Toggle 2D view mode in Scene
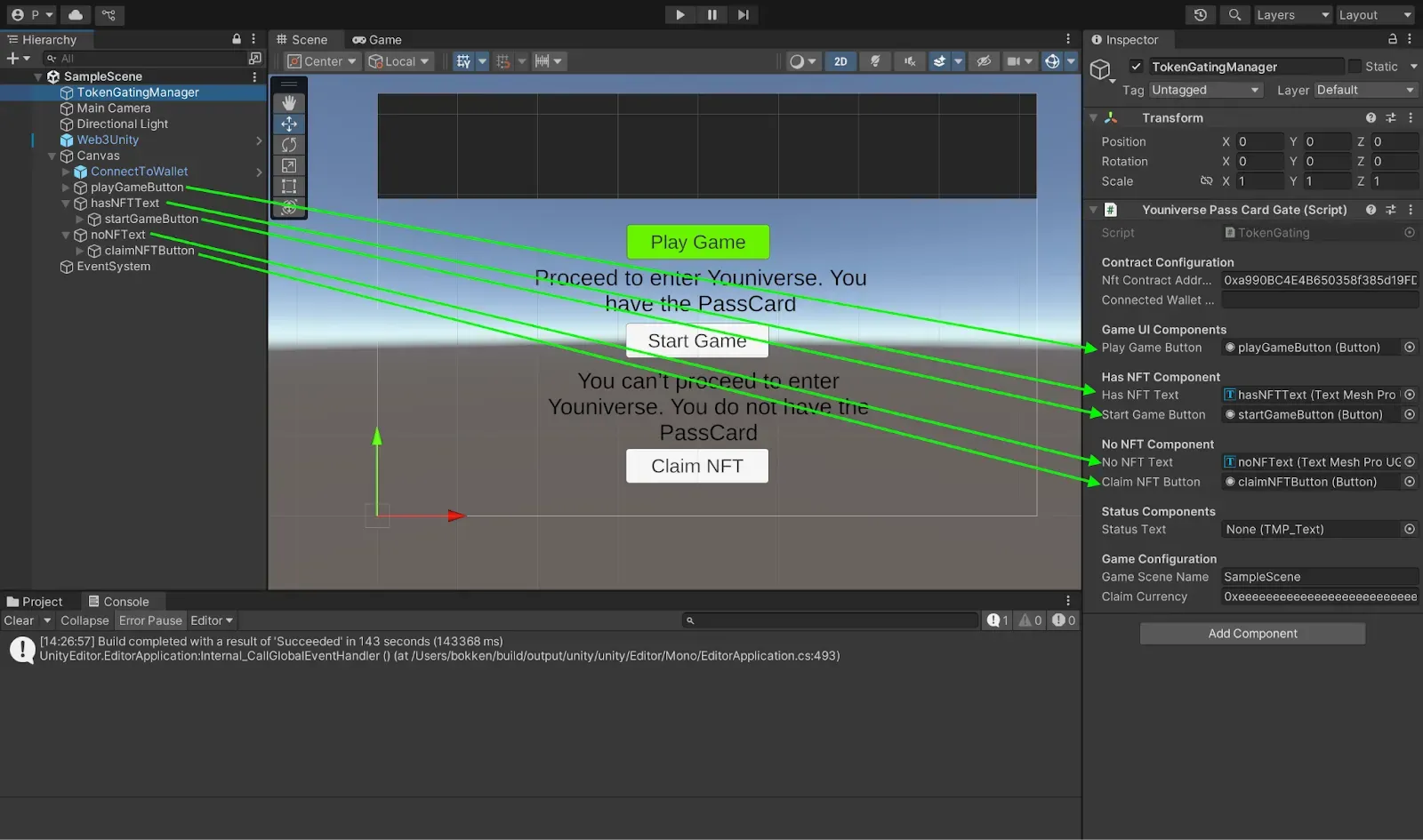The height and width of the screenshot is (840, 1423). [840, 61]
